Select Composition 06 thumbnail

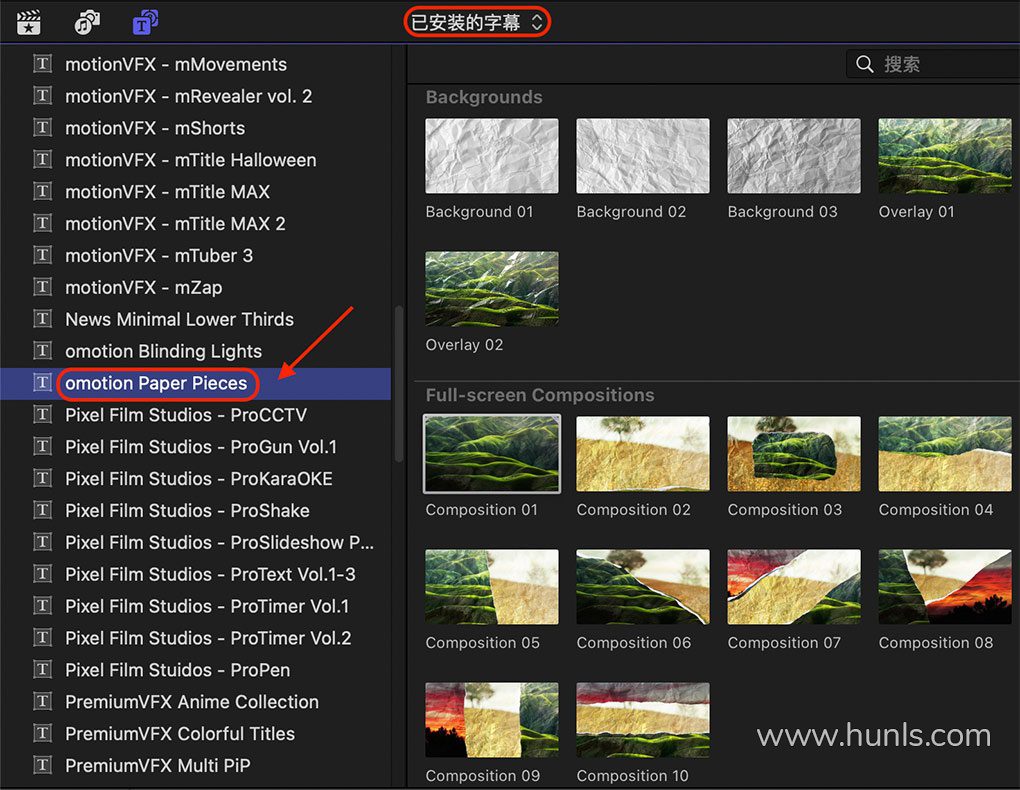click(643, 587)
